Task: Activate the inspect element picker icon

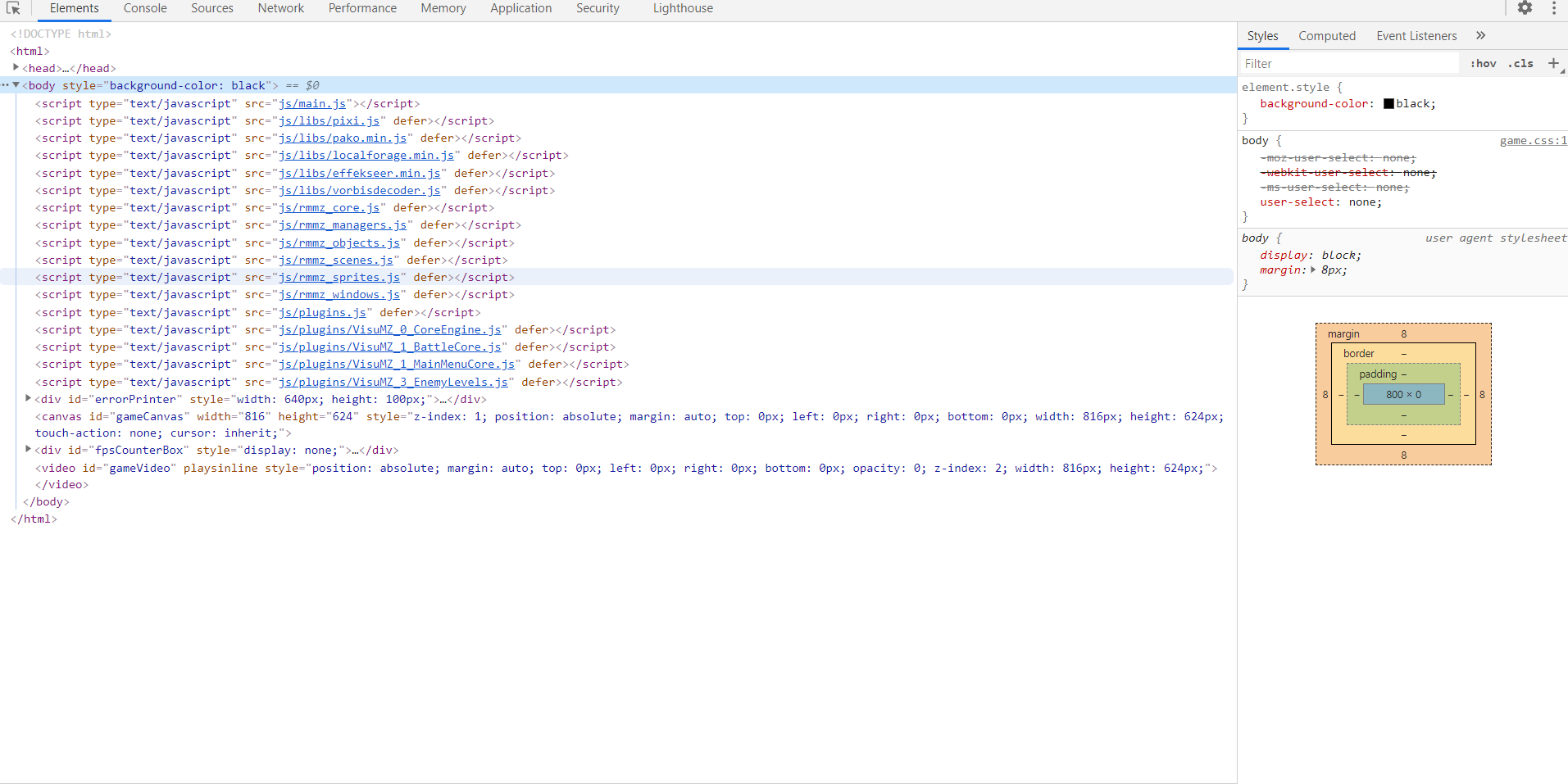Action: coord(13,8)
